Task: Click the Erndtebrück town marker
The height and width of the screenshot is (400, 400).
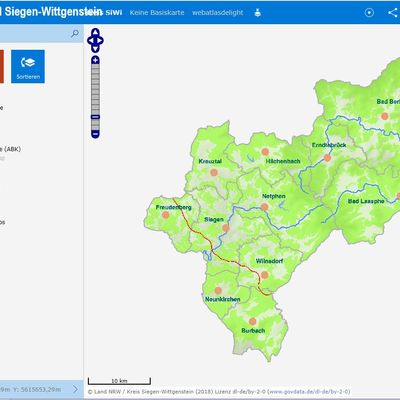Action: click(328, 158)
